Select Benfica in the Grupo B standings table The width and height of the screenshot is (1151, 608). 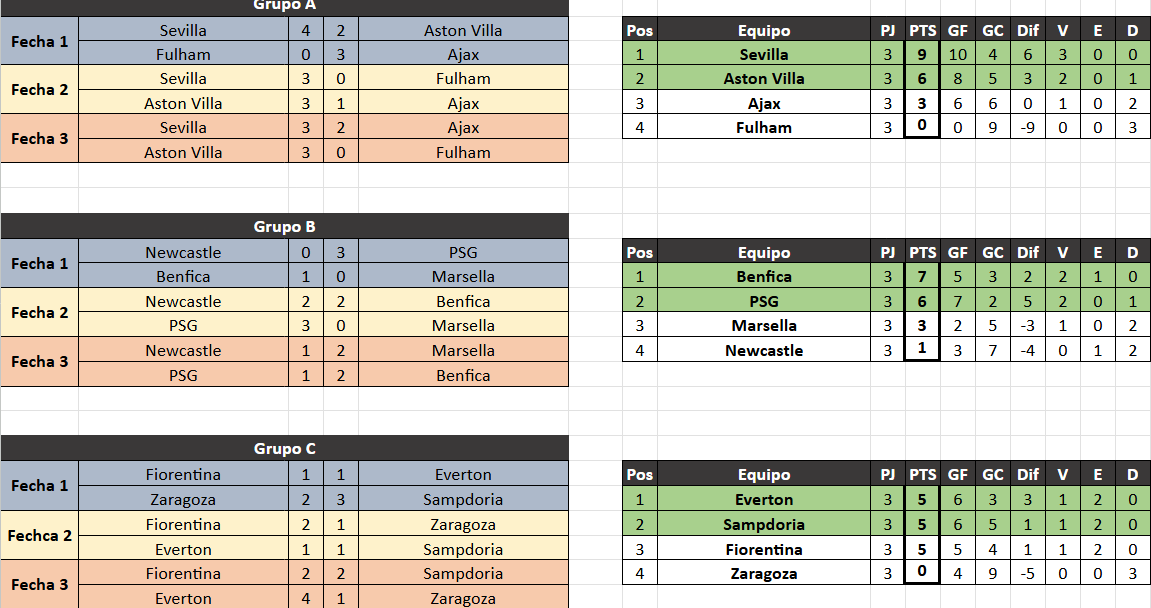pos(764,277)
